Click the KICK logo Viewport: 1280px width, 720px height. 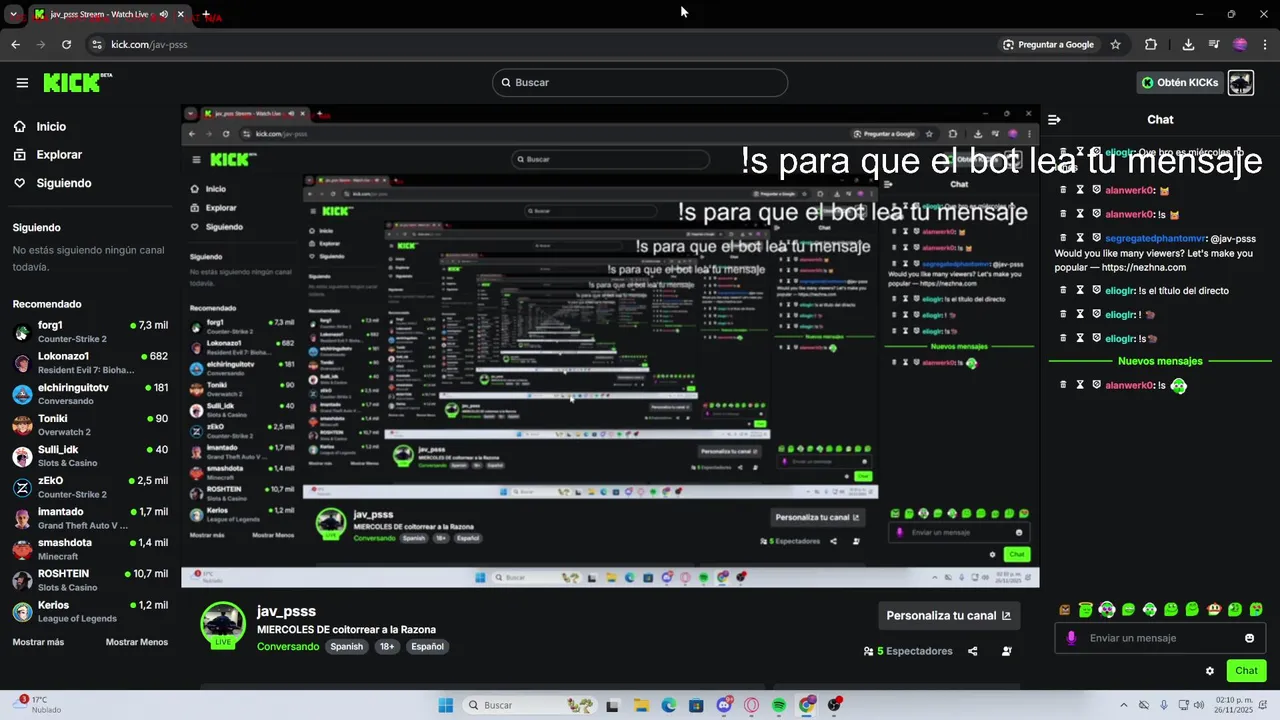(x=77, y=82)
